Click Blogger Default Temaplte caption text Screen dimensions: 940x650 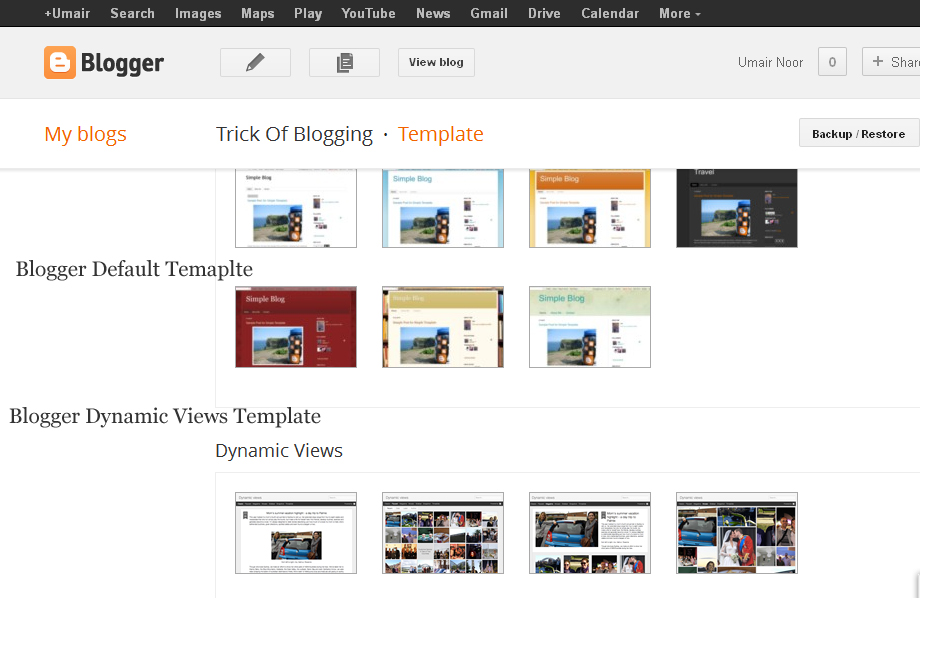pos(134,269)
